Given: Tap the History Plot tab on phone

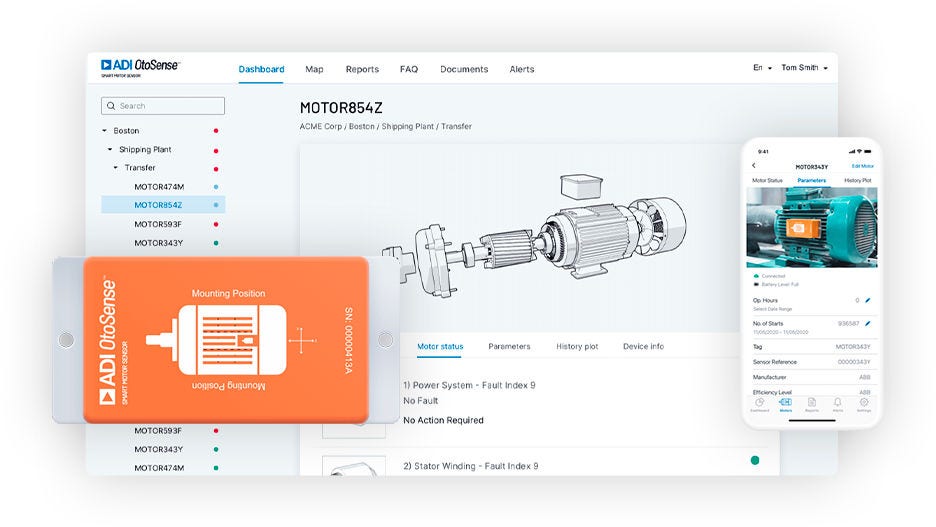Looking at the screenshot, I should coord(858,180).
